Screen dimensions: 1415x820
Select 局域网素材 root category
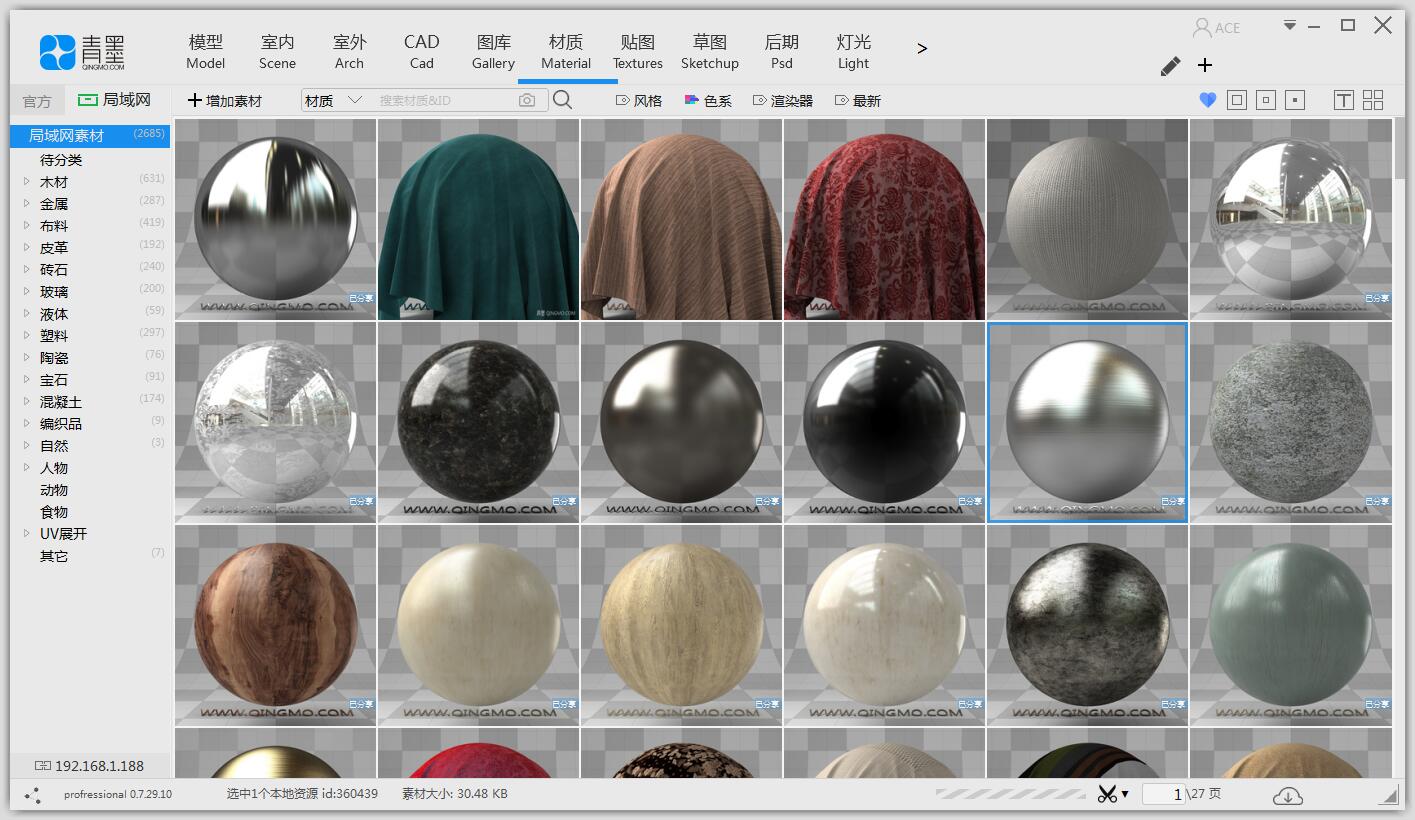(x=90, y=135)
